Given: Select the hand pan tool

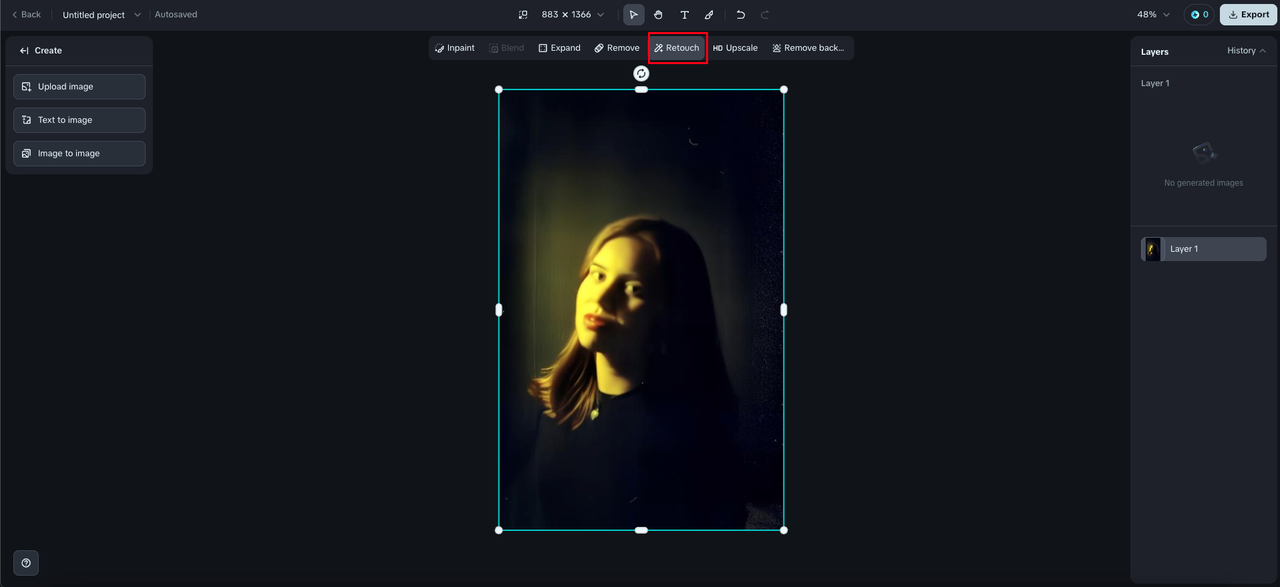Looking at the screenshot, I should click(x=658, y=15).
